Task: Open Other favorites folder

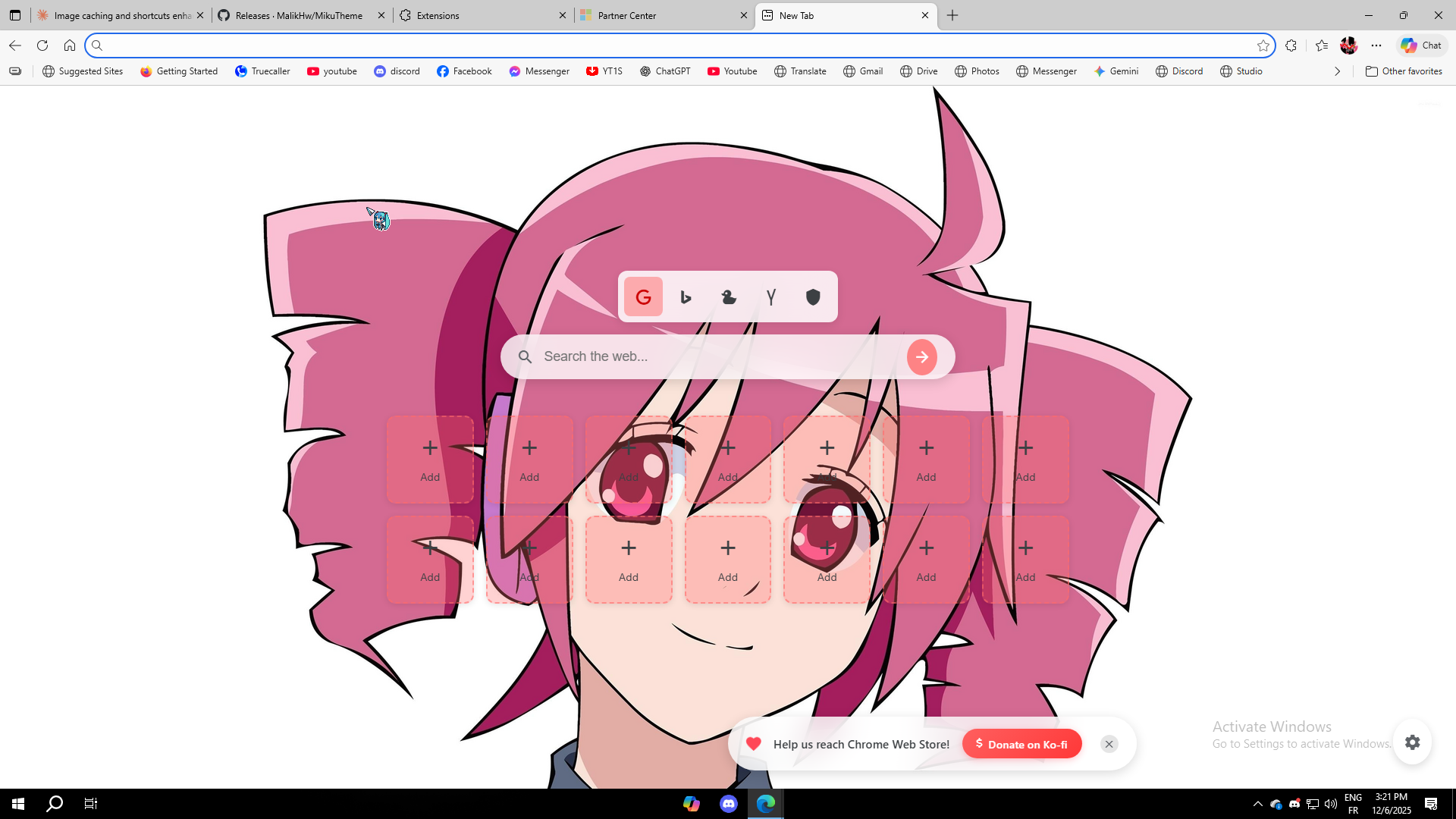Action: tap(1404, 71)
